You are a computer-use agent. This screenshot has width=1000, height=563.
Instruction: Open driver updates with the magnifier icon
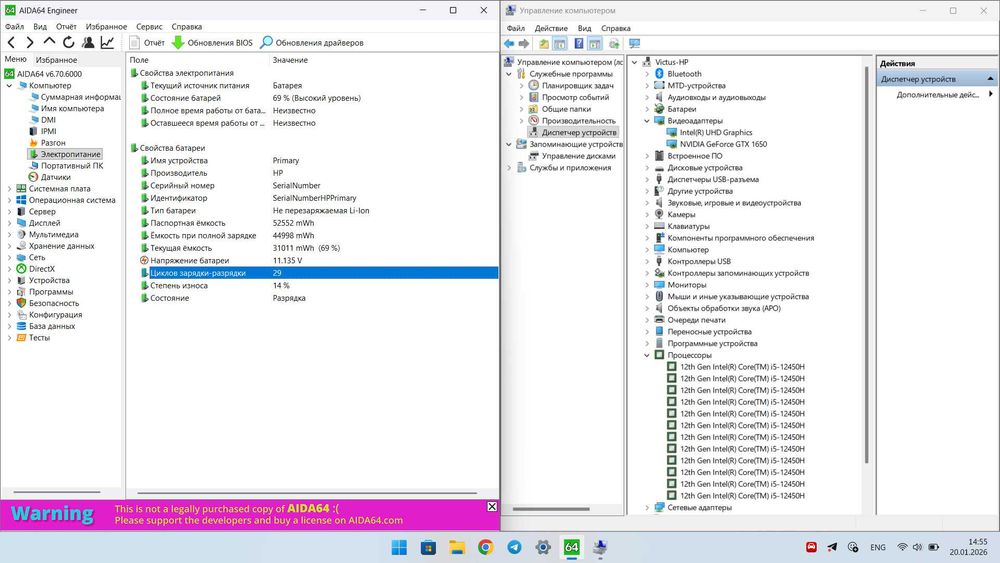pos(267,43)
